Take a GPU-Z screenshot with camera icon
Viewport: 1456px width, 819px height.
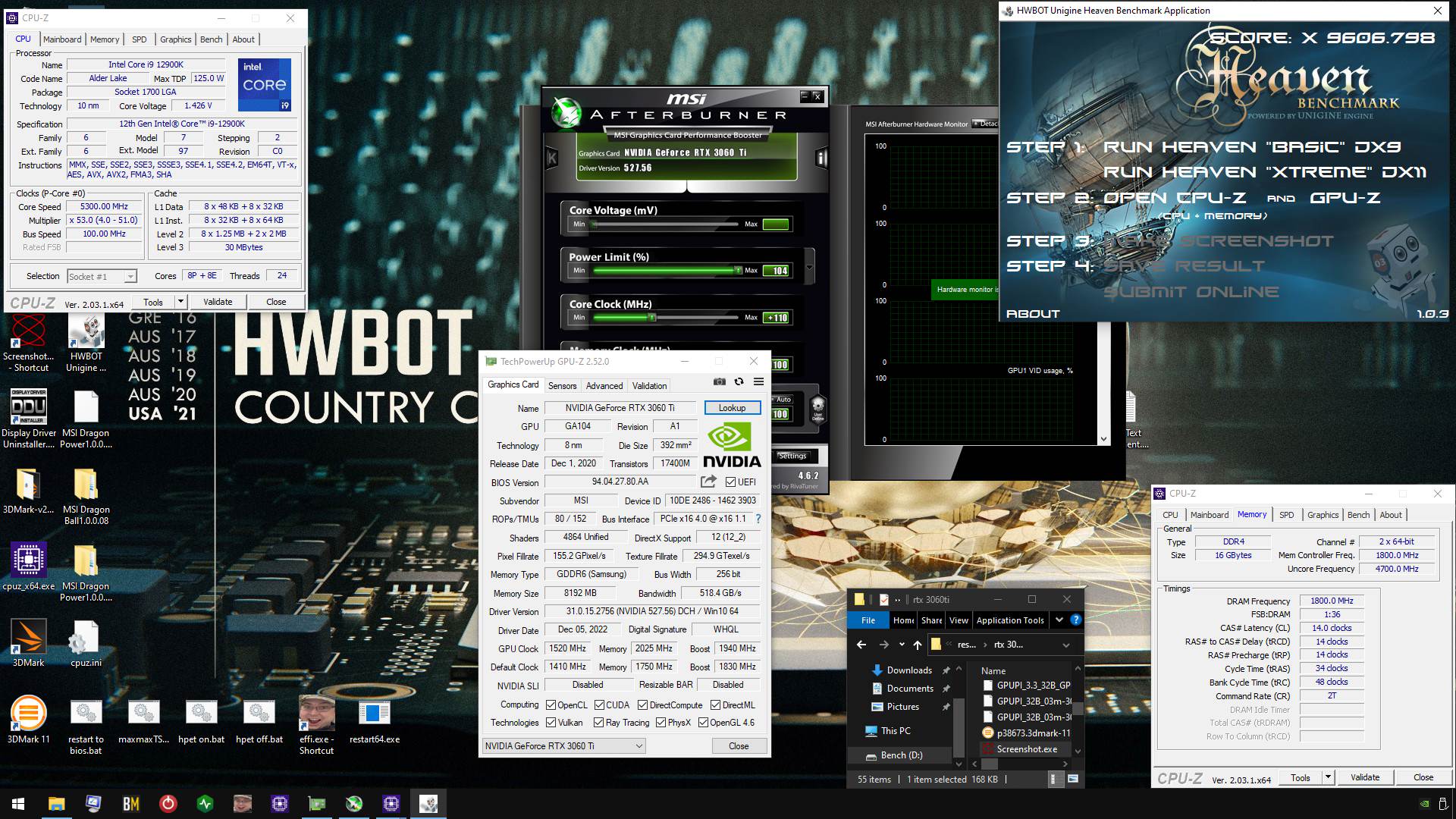coord(720,381)
